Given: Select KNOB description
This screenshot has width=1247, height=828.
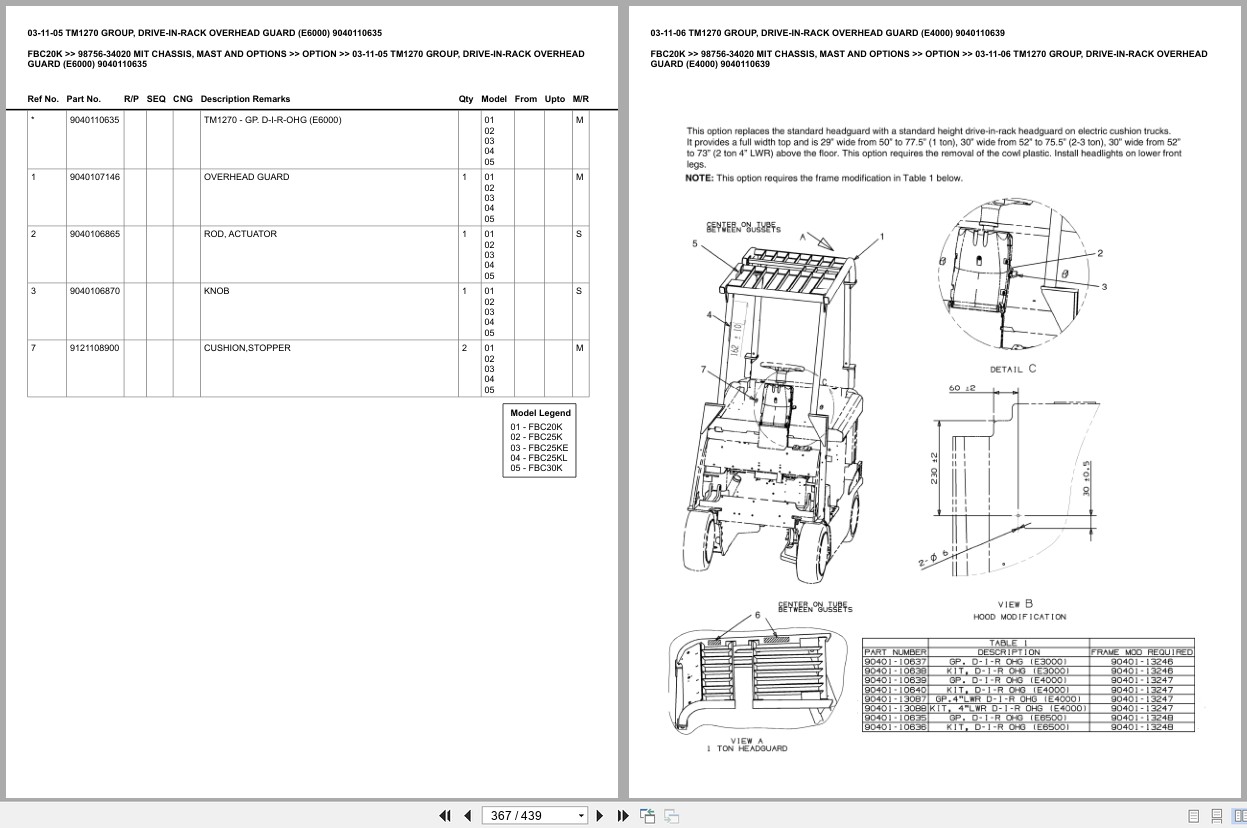Looking at the screenshot, I should (216, 291).
